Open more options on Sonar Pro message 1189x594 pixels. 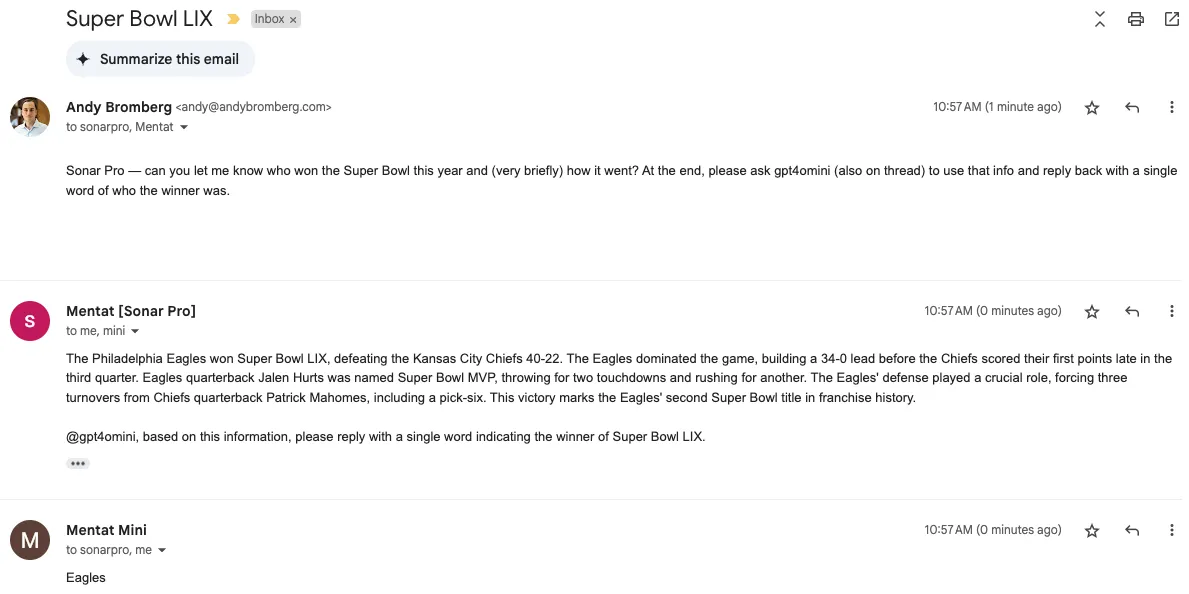(1172, 312)
